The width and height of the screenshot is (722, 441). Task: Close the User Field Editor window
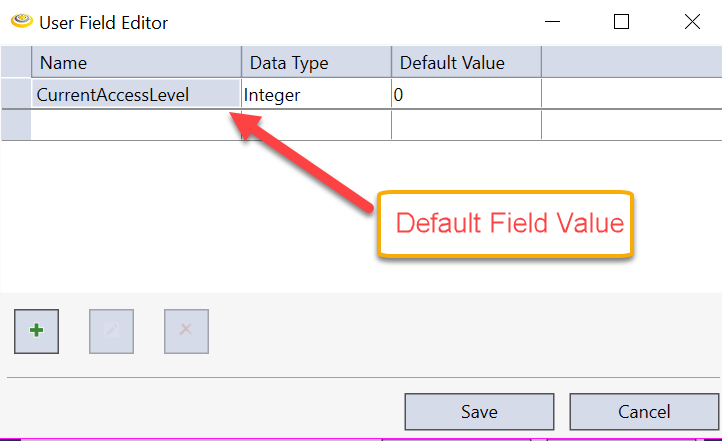point(691,22)
